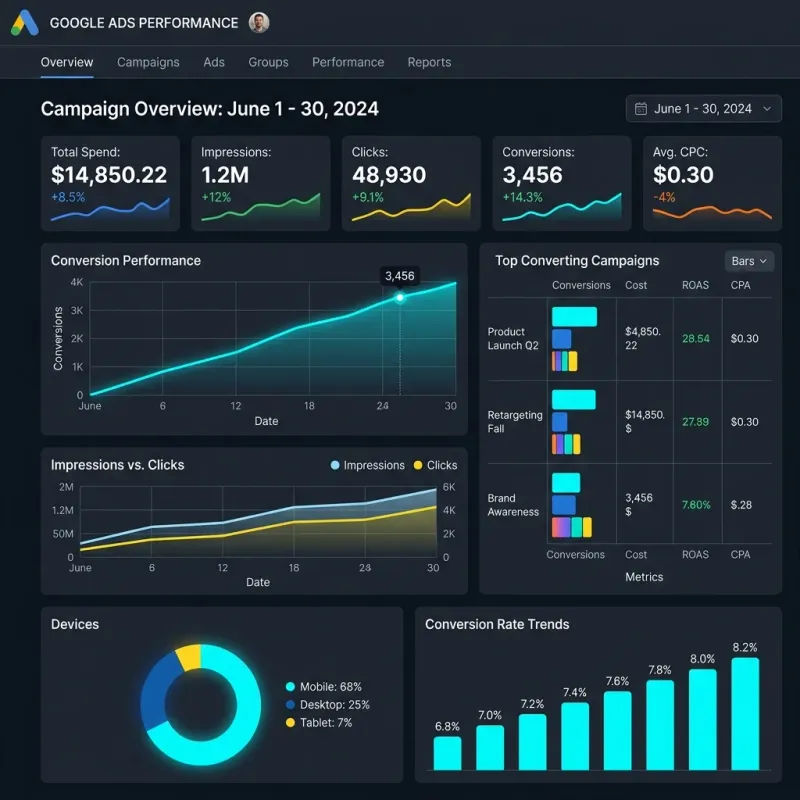Open the Campaigns tab
Image resolution: width=800 pixels, height=800 pixels.
[148, 62]
